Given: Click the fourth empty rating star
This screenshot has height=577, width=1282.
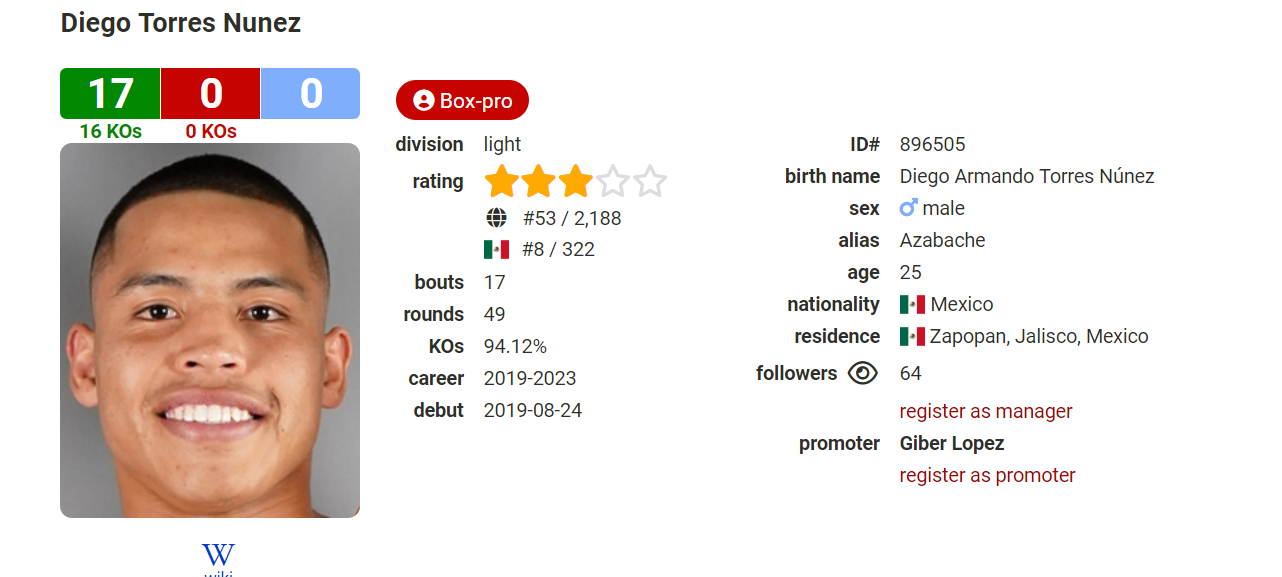Looking at the screenshot, I should point(613,182).
